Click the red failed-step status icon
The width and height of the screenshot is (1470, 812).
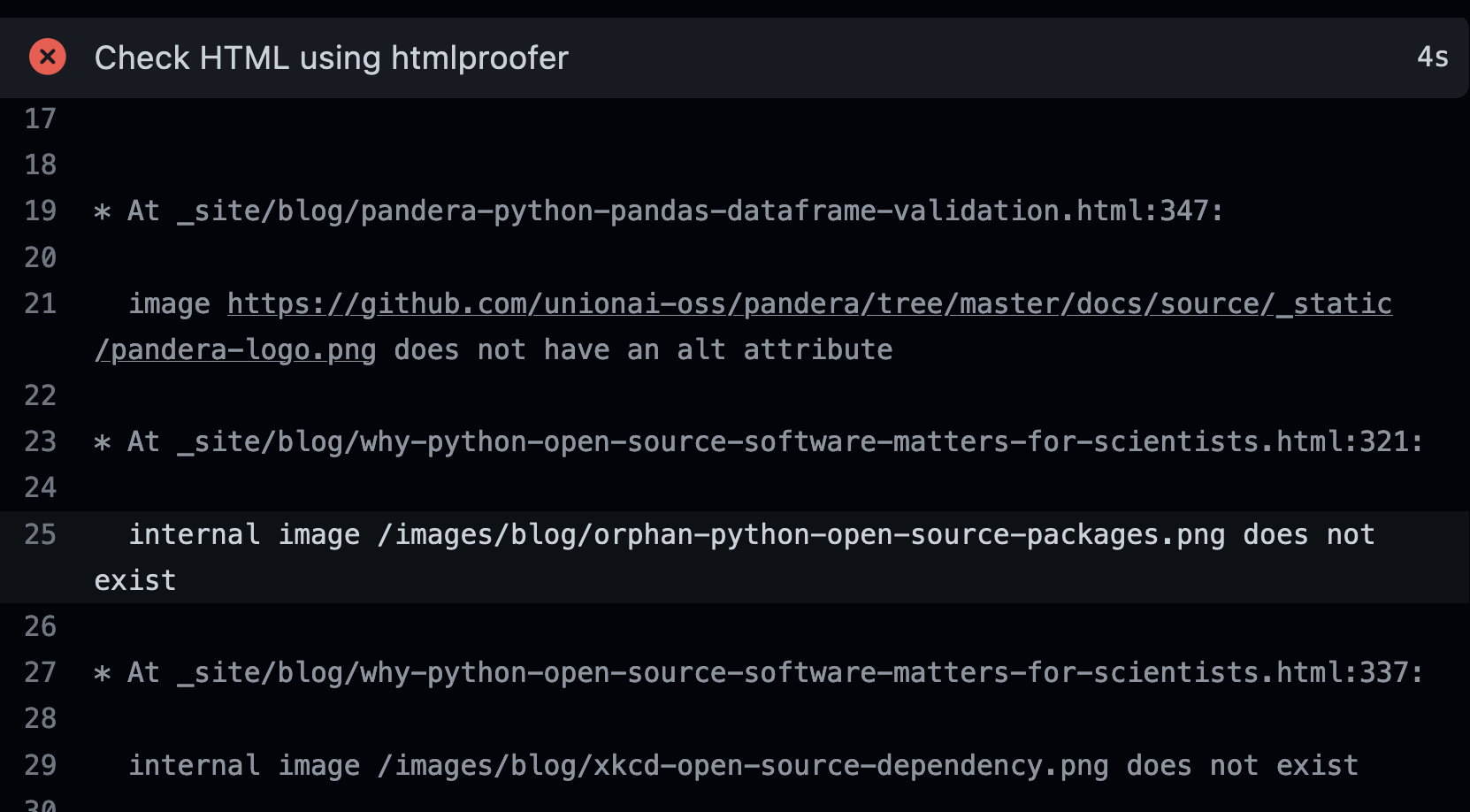[x=48, y=57]
